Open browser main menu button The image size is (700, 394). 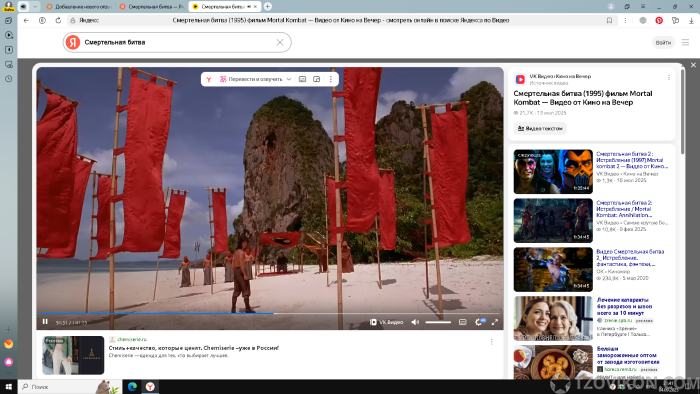pos(643,7)
